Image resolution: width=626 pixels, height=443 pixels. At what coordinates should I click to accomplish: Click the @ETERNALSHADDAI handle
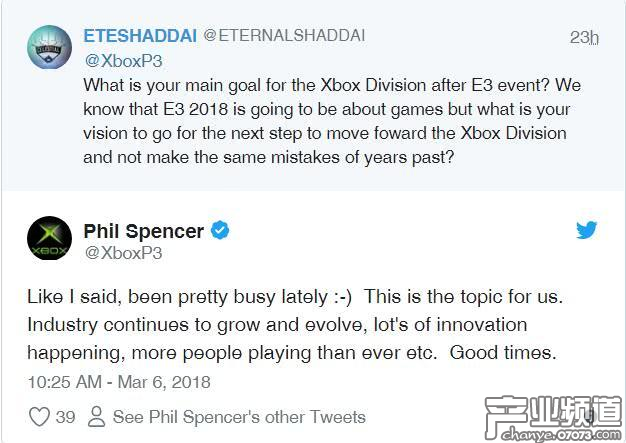click(284, 36)
